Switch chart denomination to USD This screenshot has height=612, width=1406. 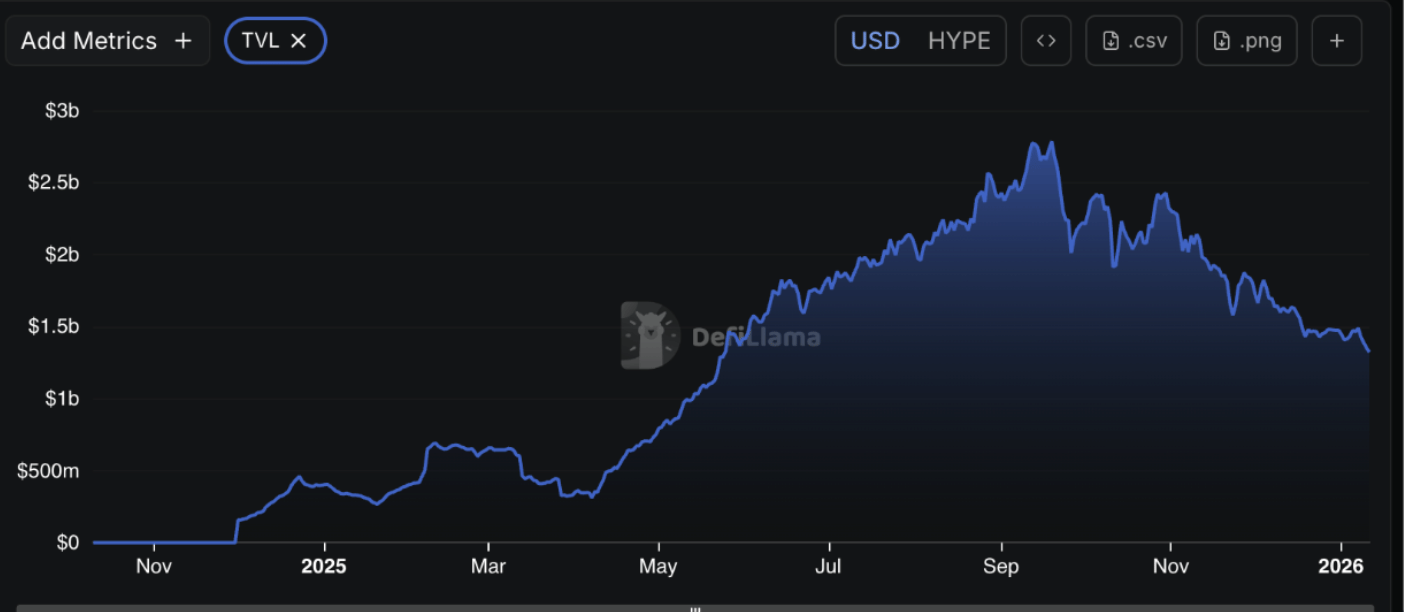pyautogui.click(x=875, y=41)
